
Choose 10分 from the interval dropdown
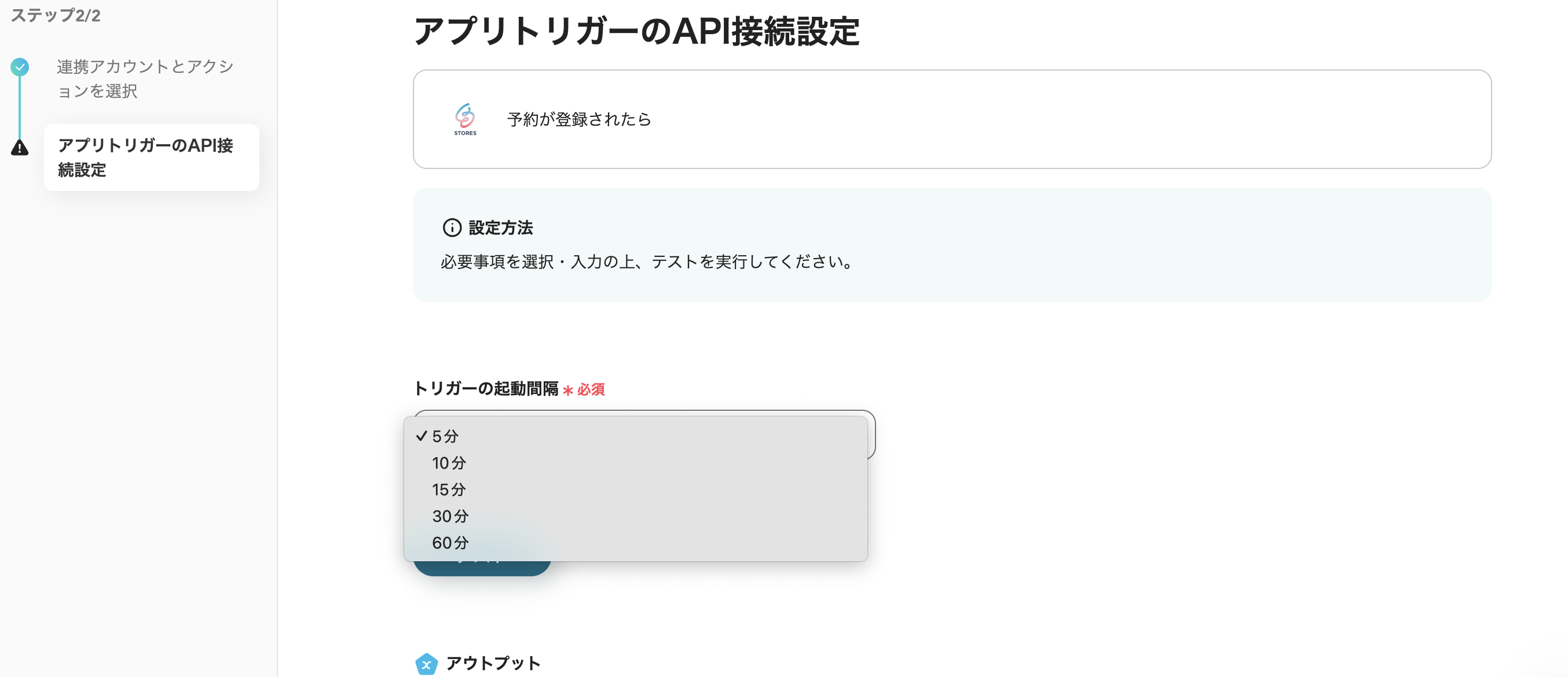[x=449, y=463]
